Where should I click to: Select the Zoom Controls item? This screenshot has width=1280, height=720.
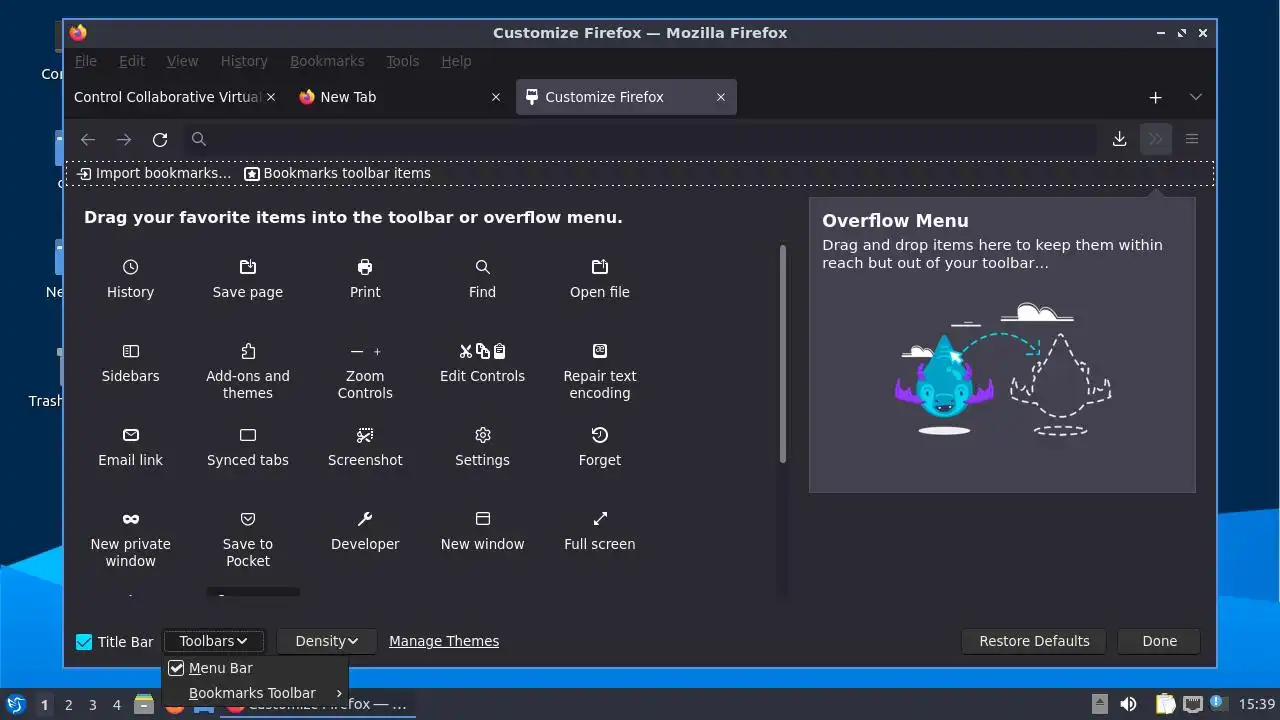click(x=365, y=371)
